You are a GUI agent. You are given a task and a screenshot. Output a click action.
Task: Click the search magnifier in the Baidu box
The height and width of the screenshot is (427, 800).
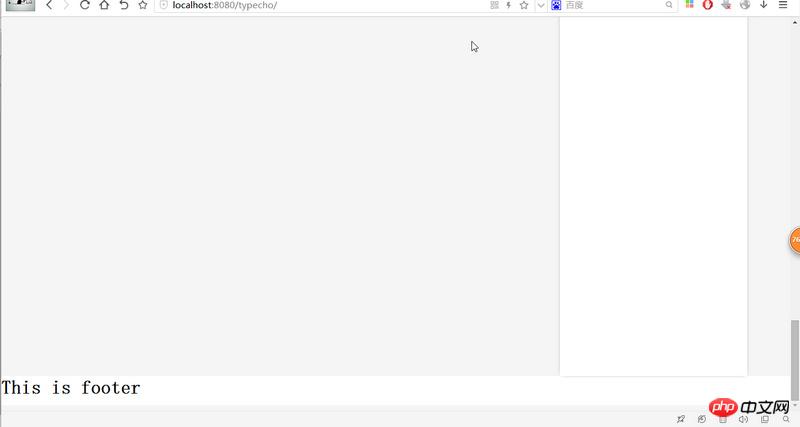coord(669,5)
